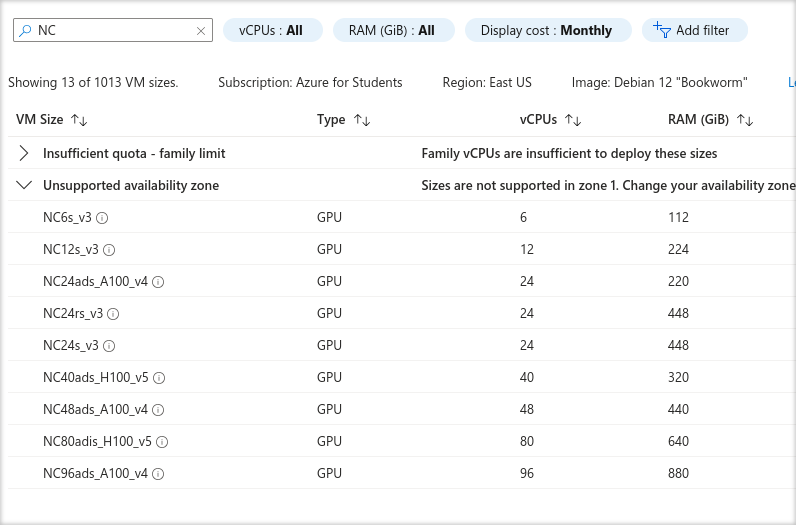
Task: Collapse Unsupported availability zone group
Action: click(24, 185)
